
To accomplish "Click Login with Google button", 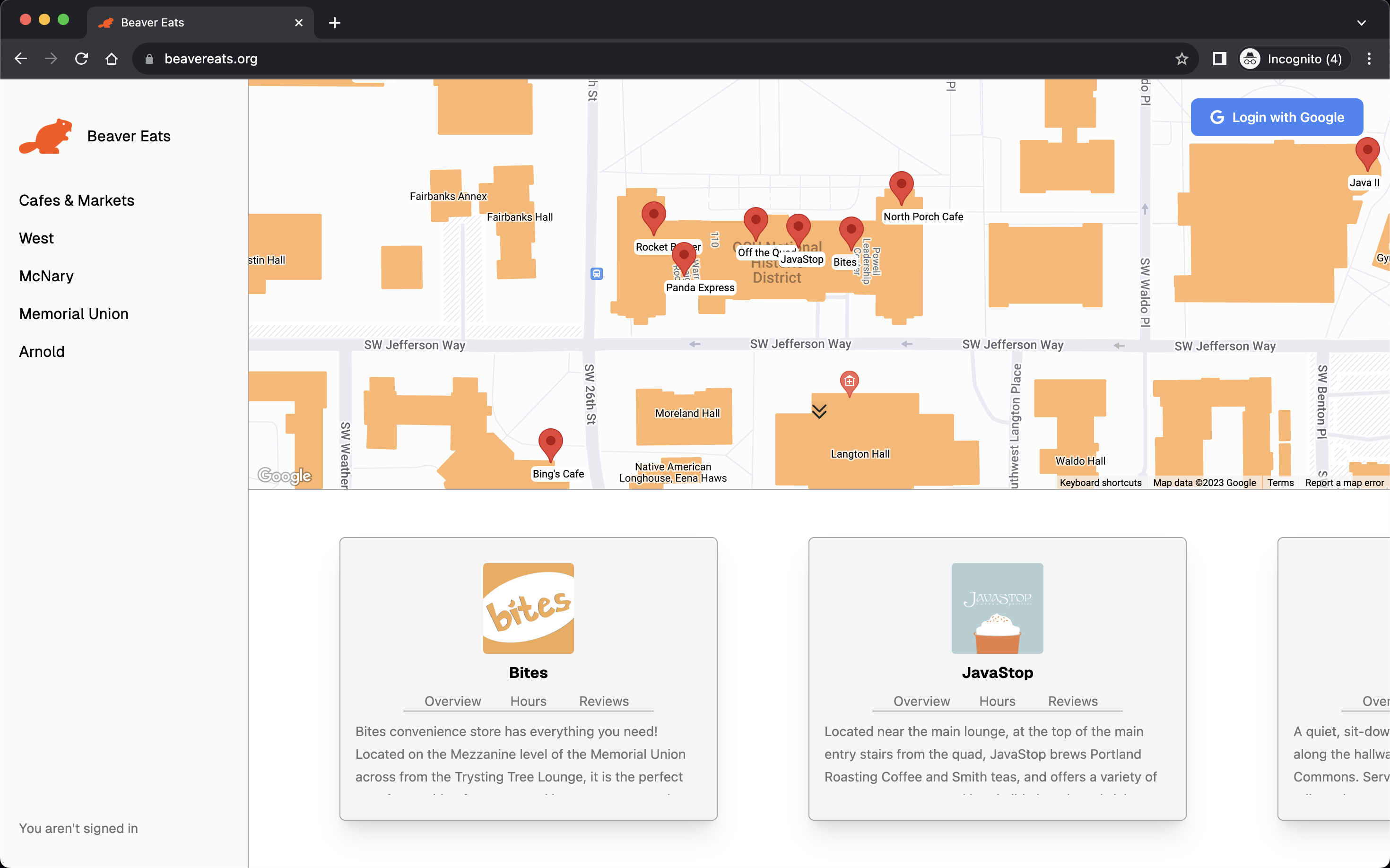I will (1277, 118).
